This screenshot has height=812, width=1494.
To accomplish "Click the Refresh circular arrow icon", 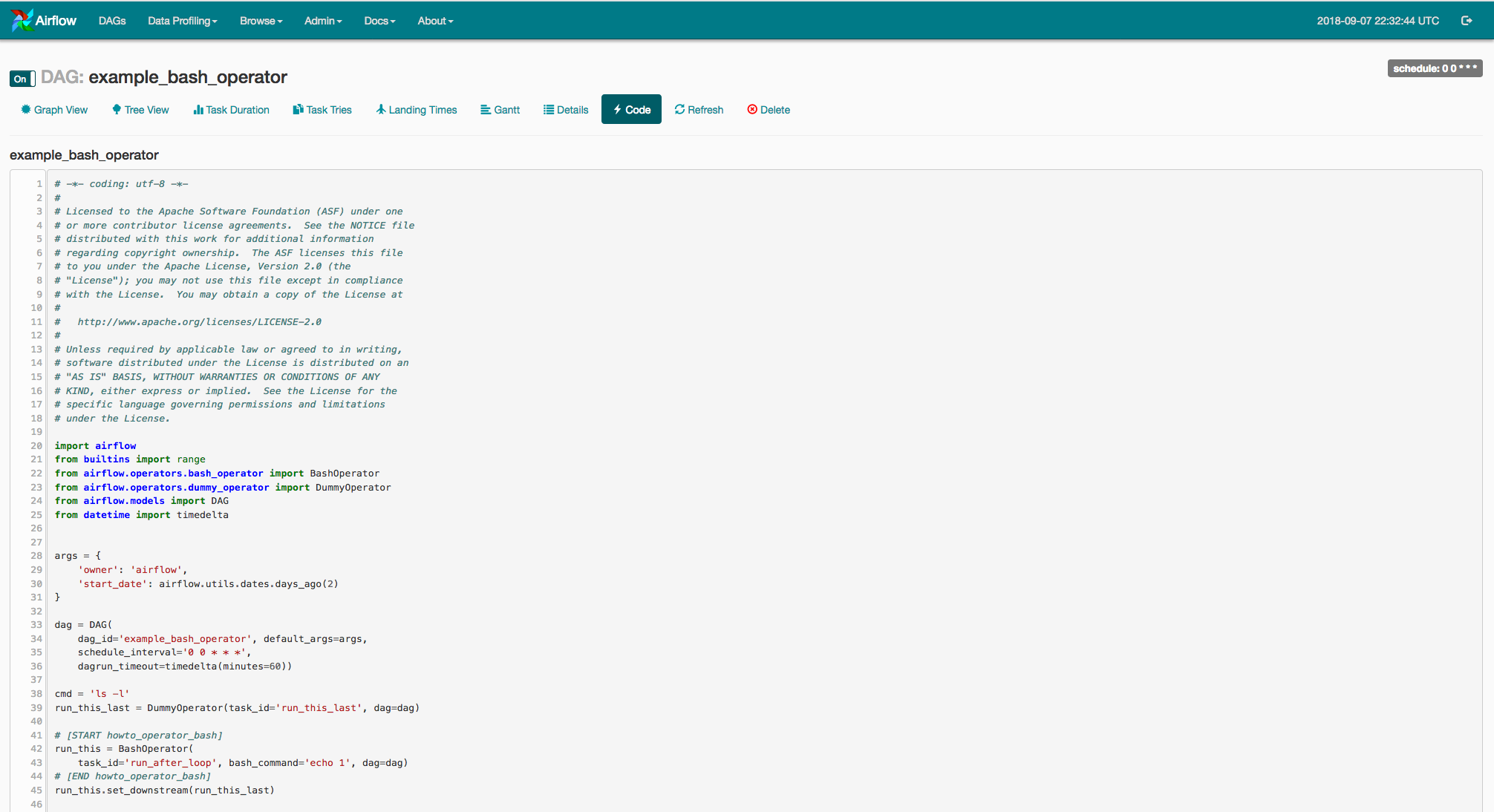I will [x=679, y=109].
